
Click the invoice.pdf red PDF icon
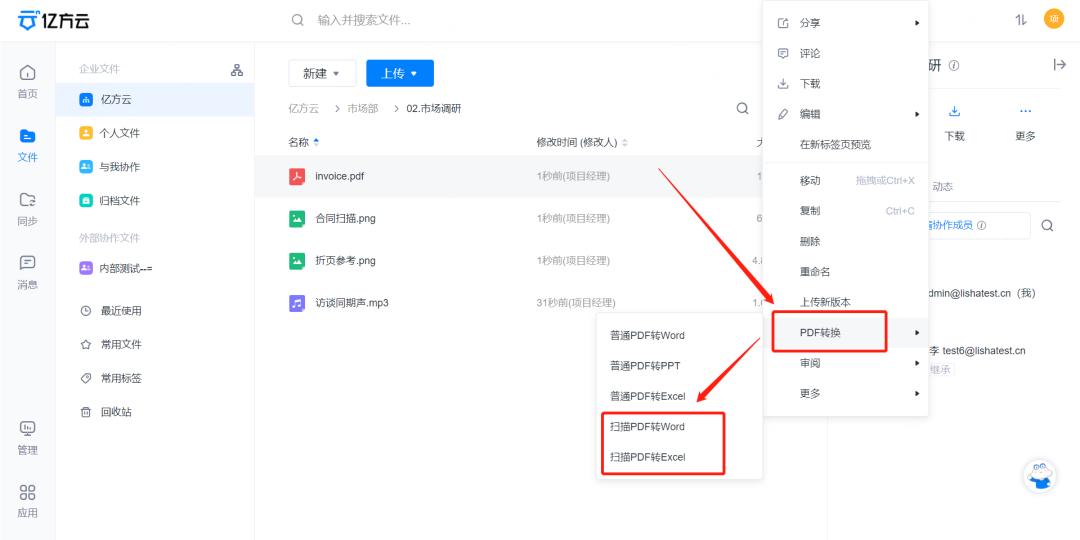[x=297, y=176]
